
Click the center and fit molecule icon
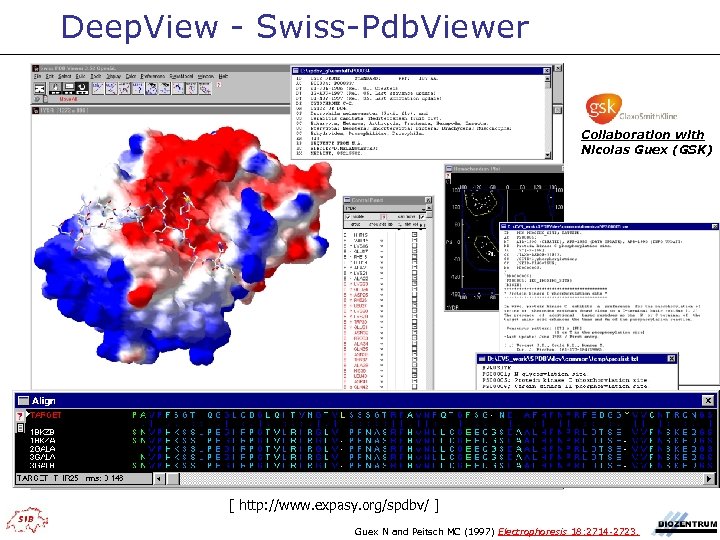40,88
